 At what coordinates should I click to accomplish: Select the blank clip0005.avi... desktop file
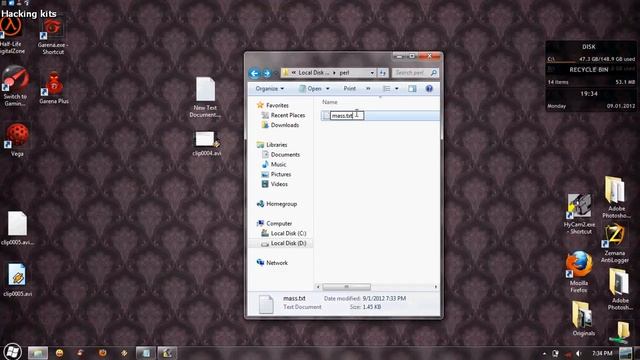pyautogui.click(x=18, y=228)
